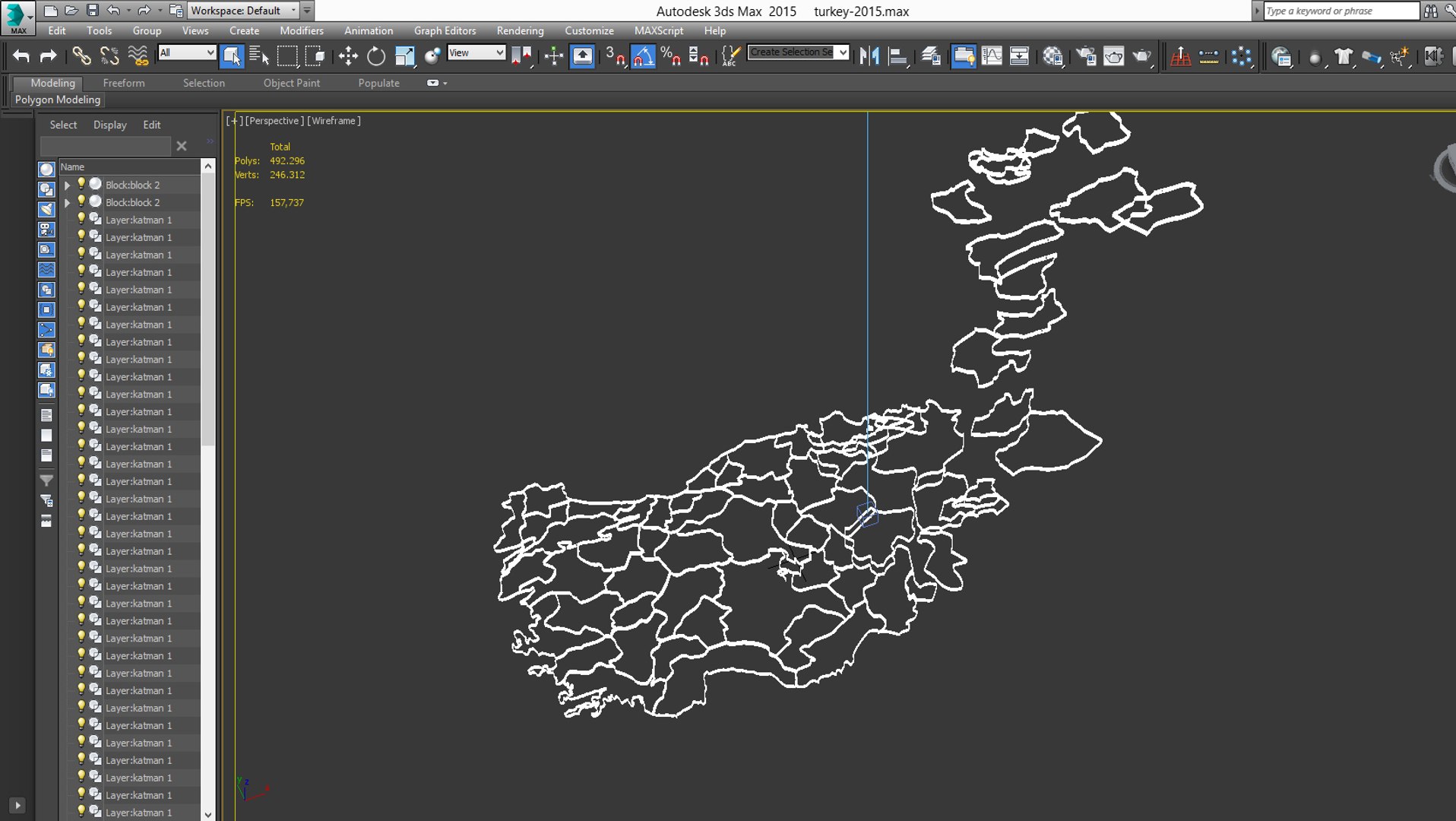Select the Select and Place tool
Viewport: 1456px width, 821px height.
[432, 56]
